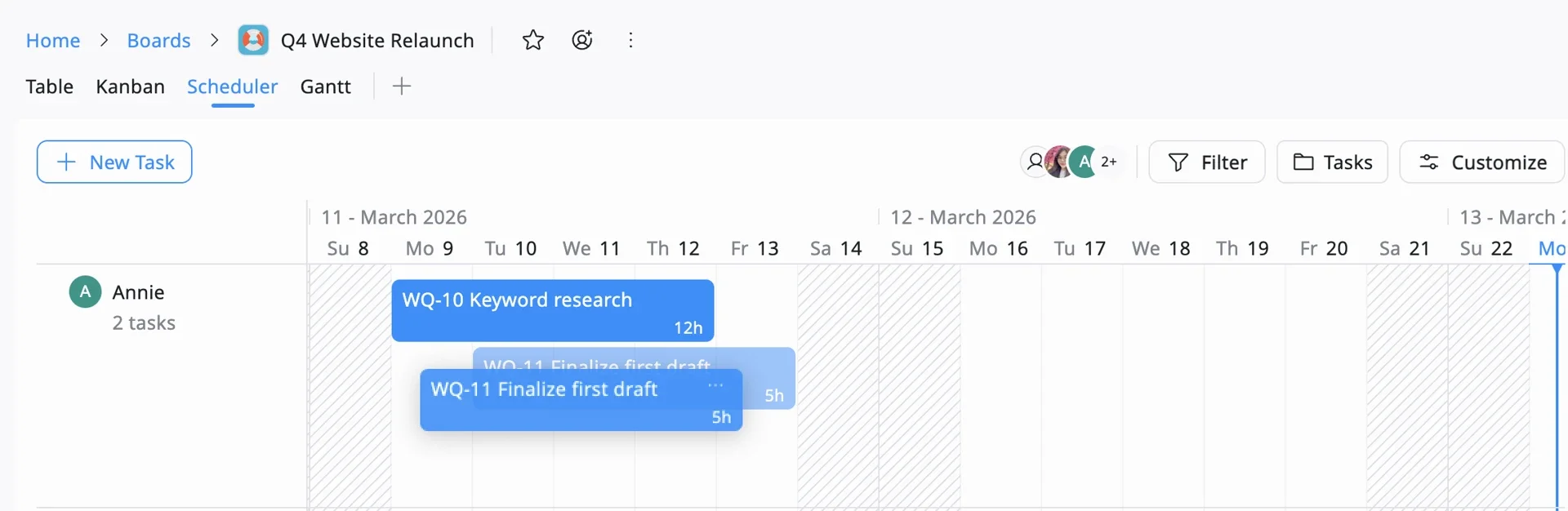Add a new view with plus icon
The width and height of the screenshot is (1568, 511).
point(401,87)
